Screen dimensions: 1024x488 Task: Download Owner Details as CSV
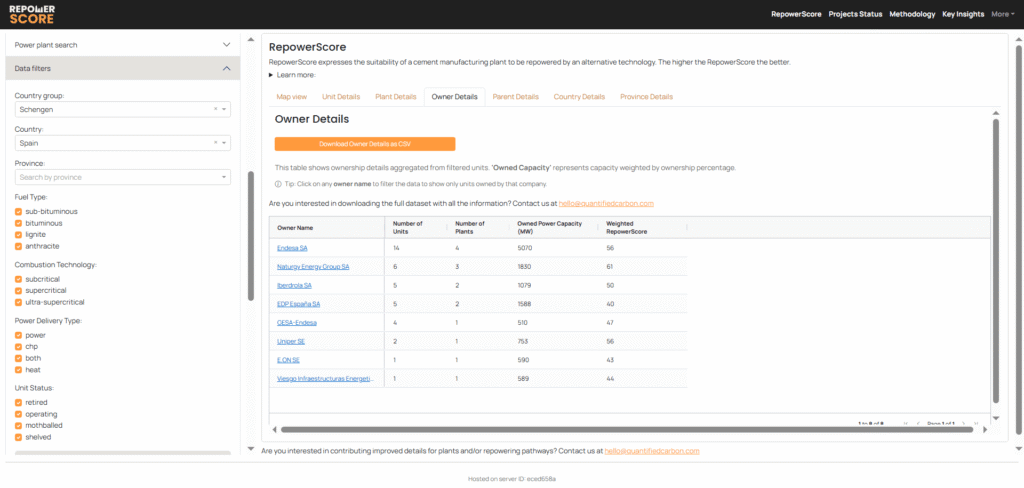[x=365, y=144]
